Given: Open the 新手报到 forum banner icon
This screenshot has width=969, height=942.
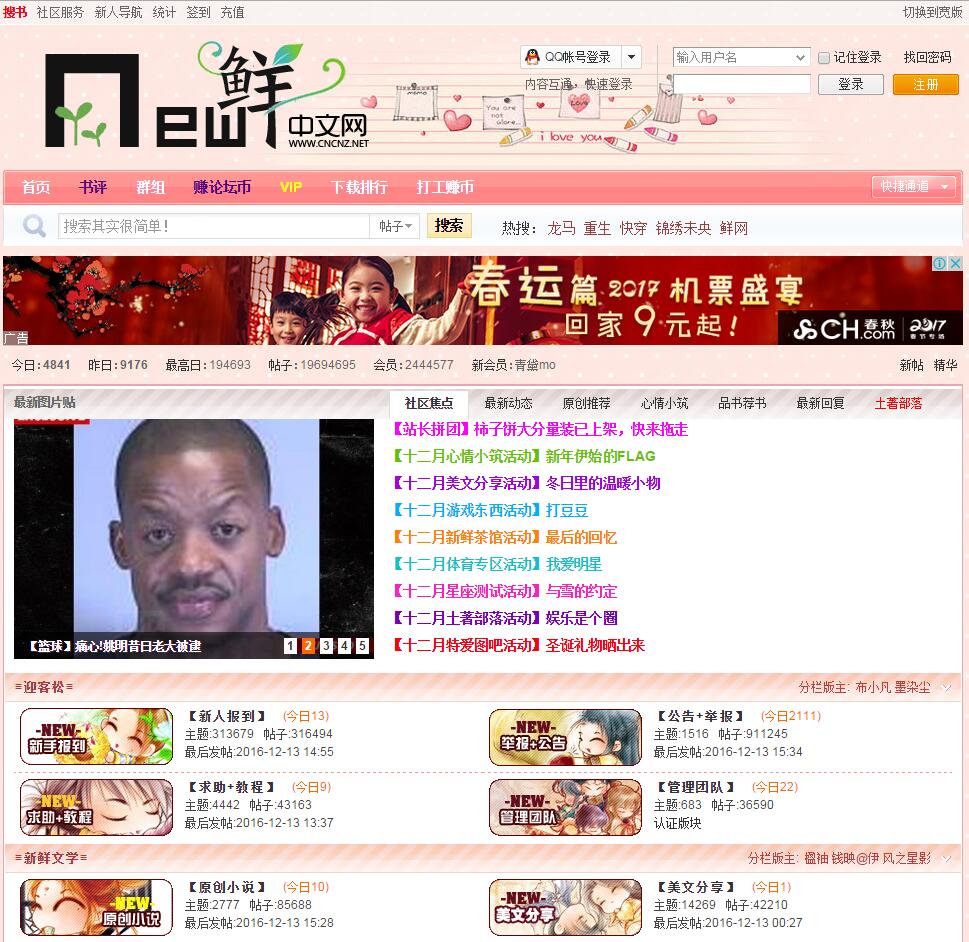Looking at the screenshot, I should (x=96, y=737).
